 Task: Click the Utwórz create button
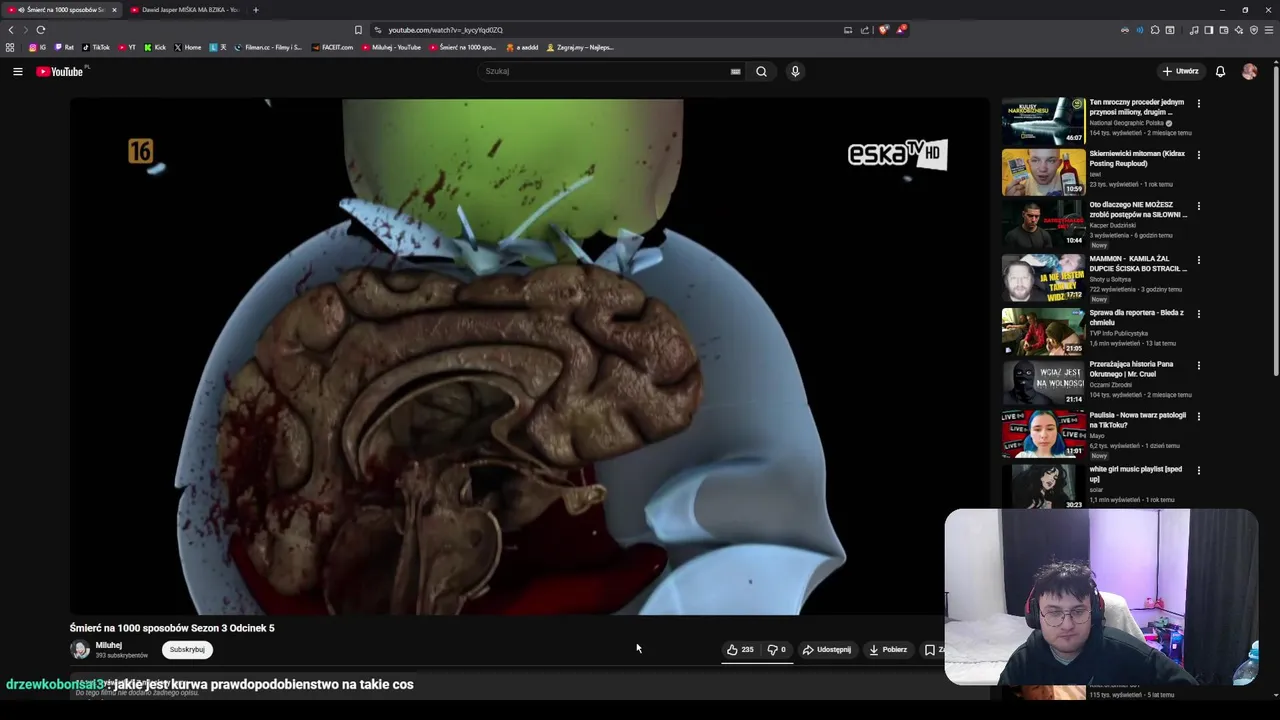tap(1180, 71)
